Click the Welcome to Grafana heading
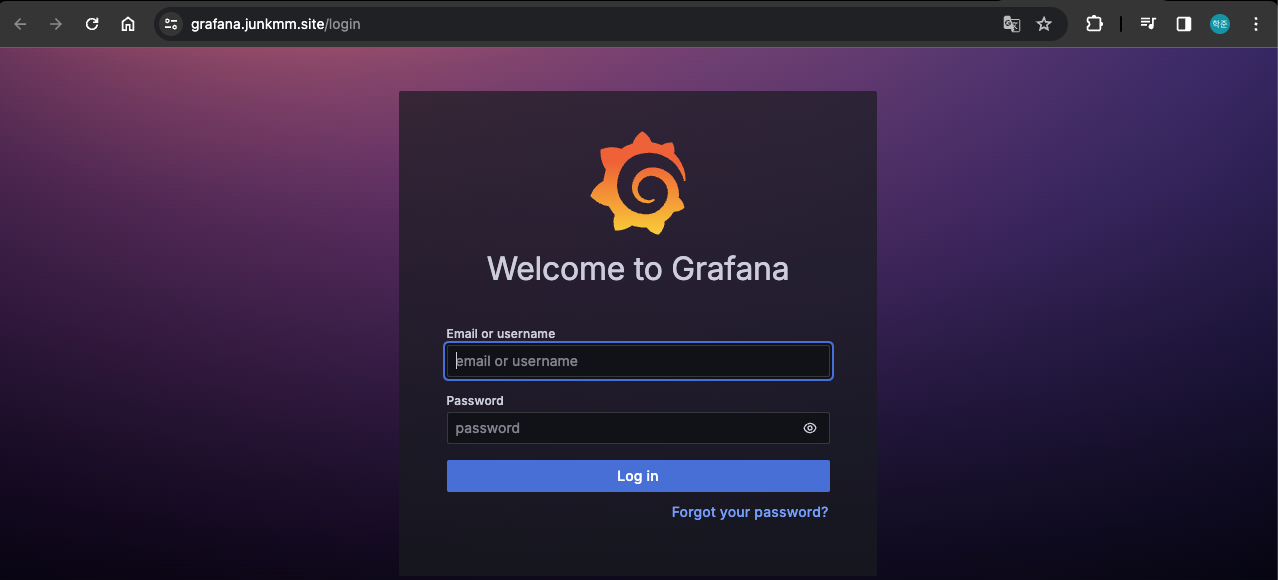The width and height of the screenshot is (1278, 580). 638,269
